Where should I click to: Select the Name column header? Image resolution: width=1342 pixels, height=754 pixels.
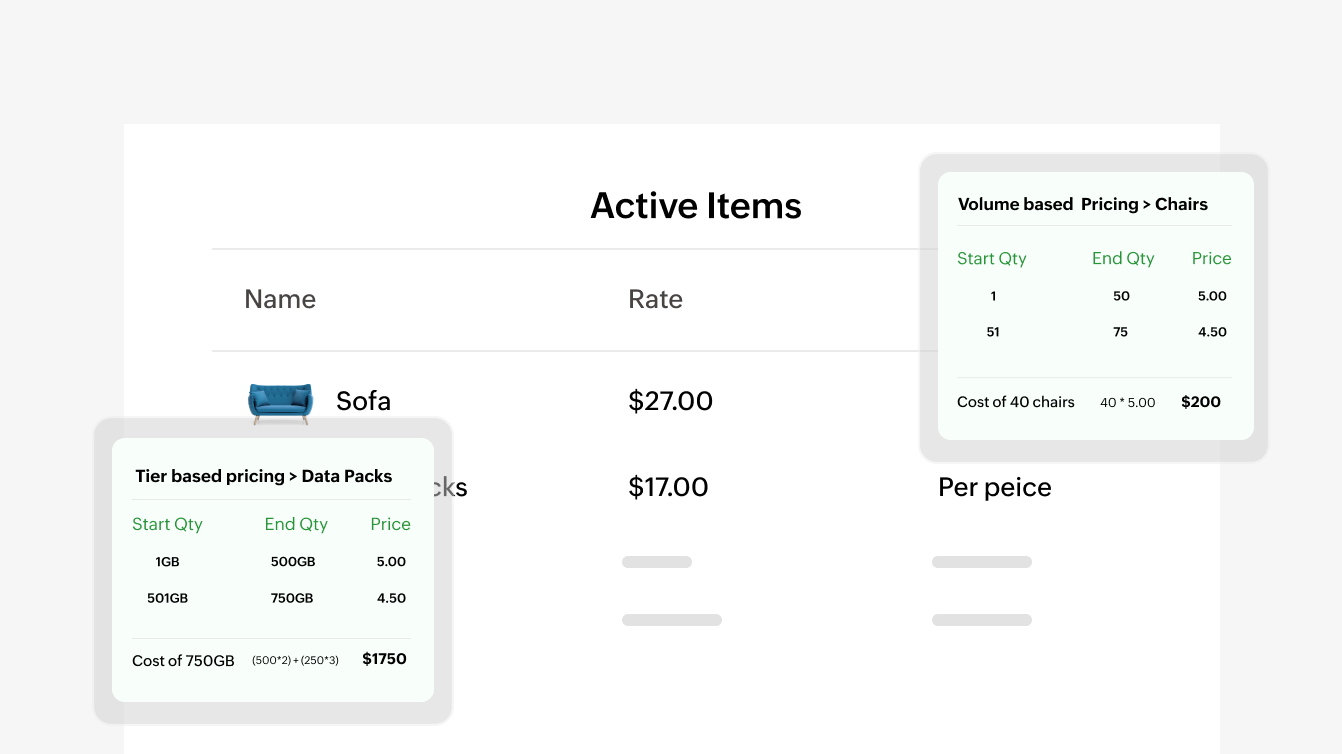[x=280, y=299]
